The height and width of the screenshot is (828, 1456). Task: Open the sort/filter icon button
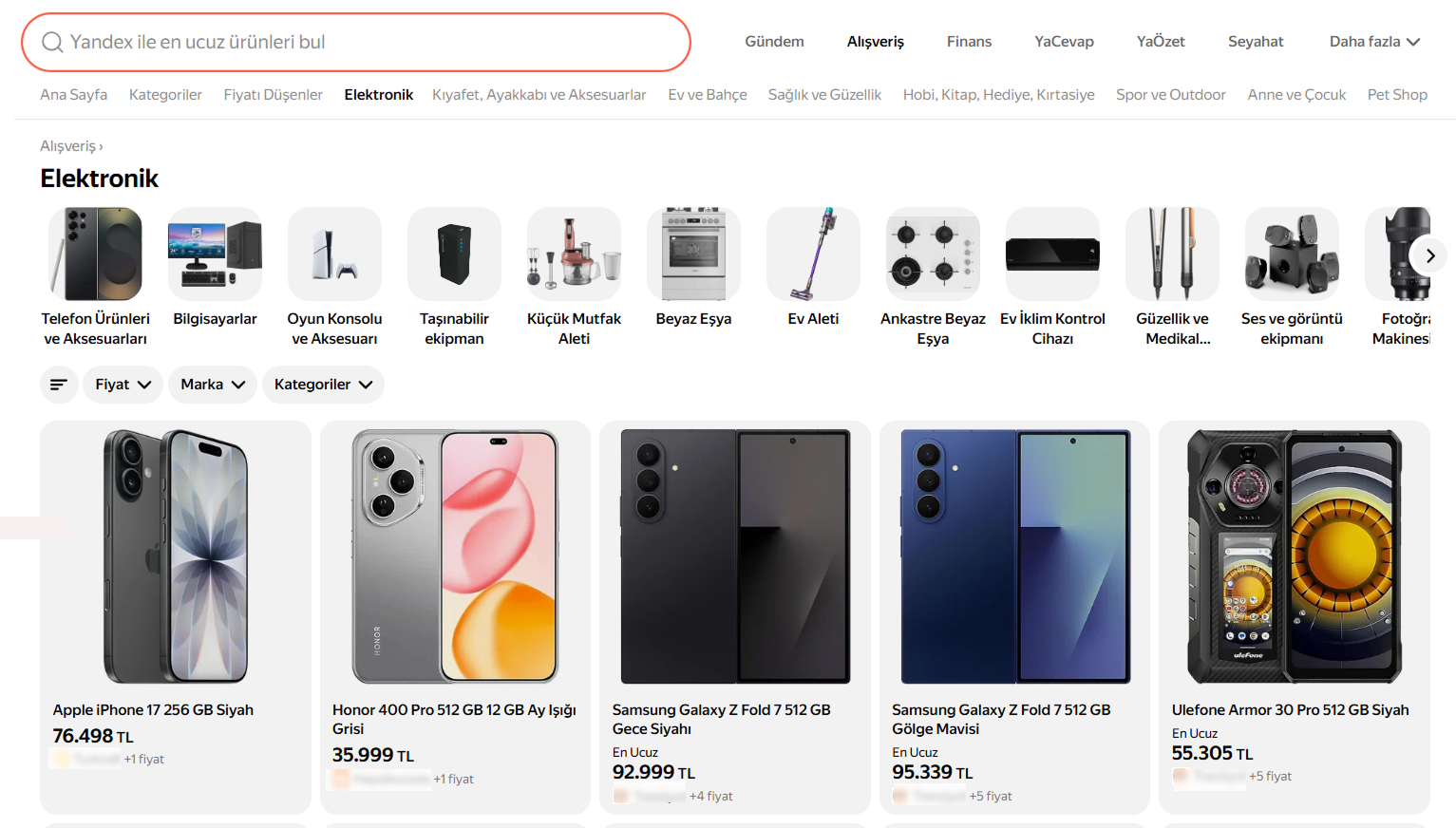point(59,385)
